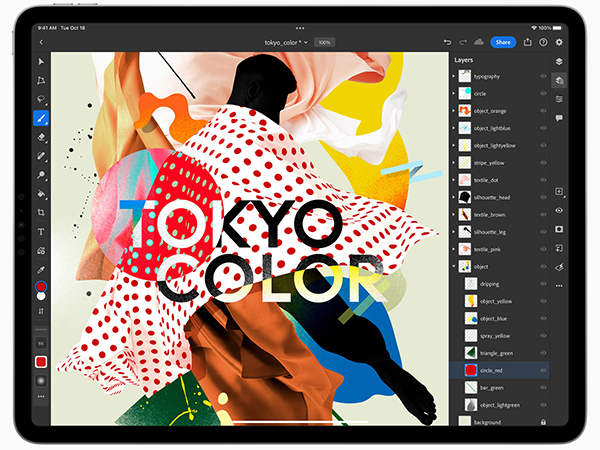
Task: Switch to compact layers view icon
Action: tap(559, 62)
